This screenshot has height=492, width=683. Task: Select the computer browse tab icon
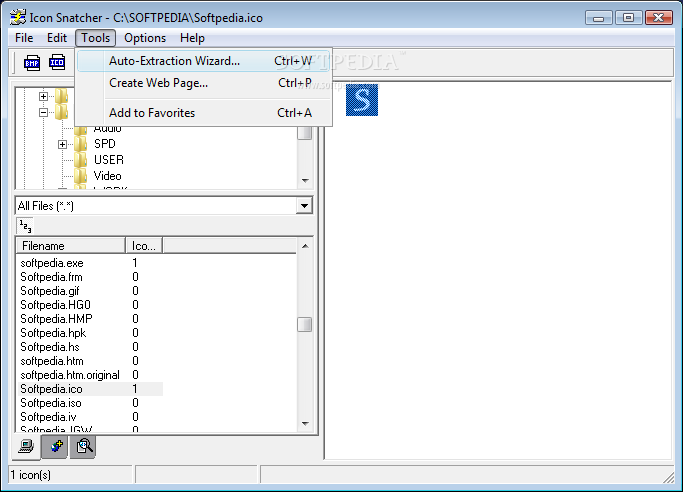[26, 446]
